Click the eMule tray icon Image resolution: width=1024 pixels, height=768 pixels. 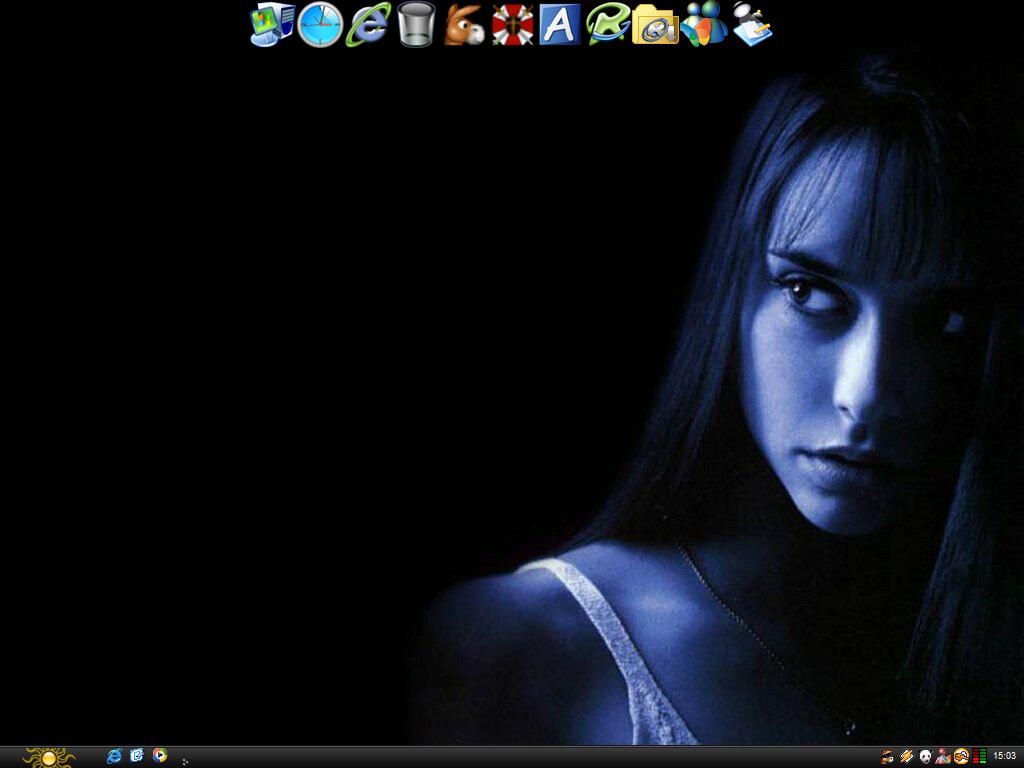coord(887,757)
